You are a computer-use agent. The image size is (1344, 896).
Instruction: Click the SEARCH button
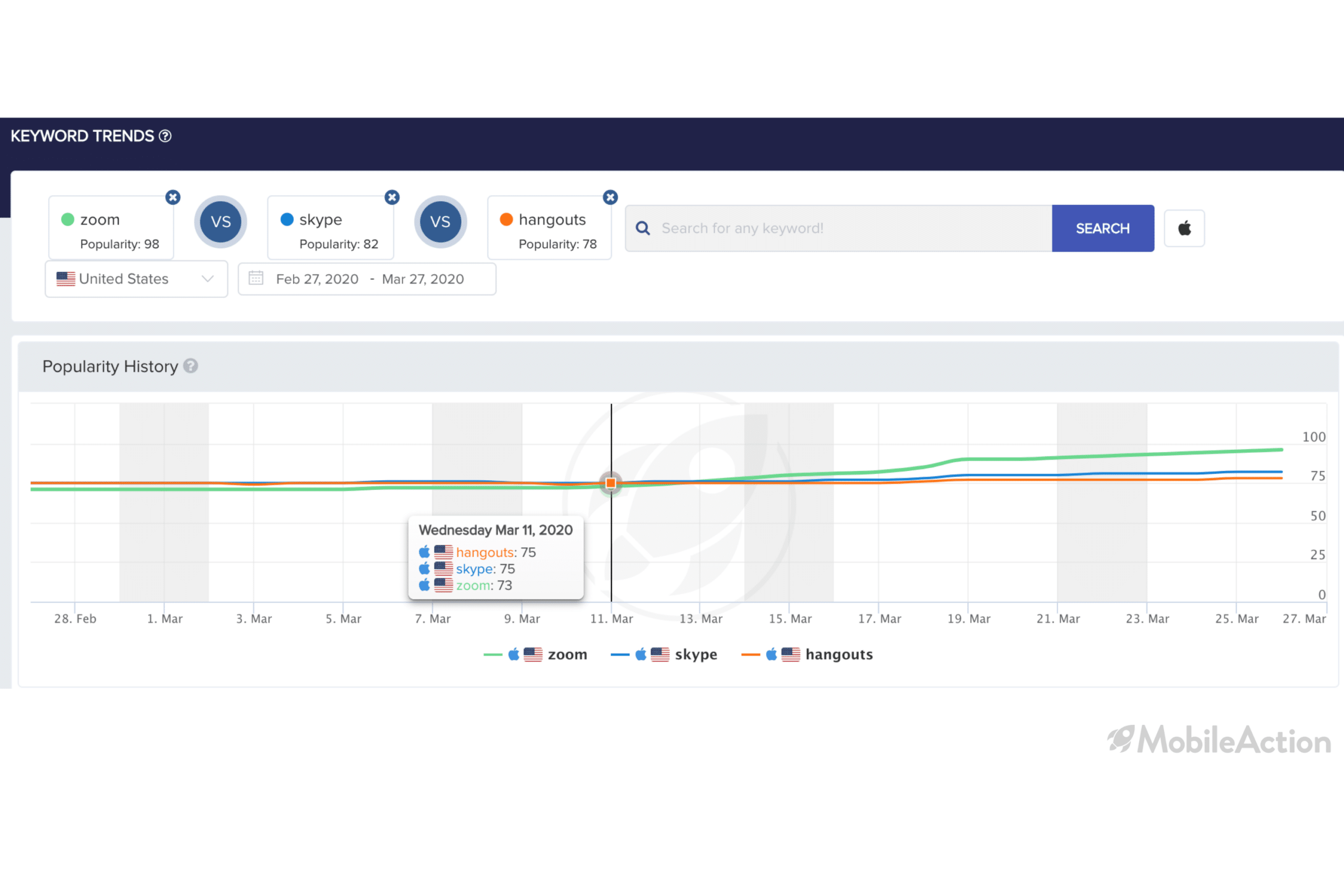point(1103,228)
